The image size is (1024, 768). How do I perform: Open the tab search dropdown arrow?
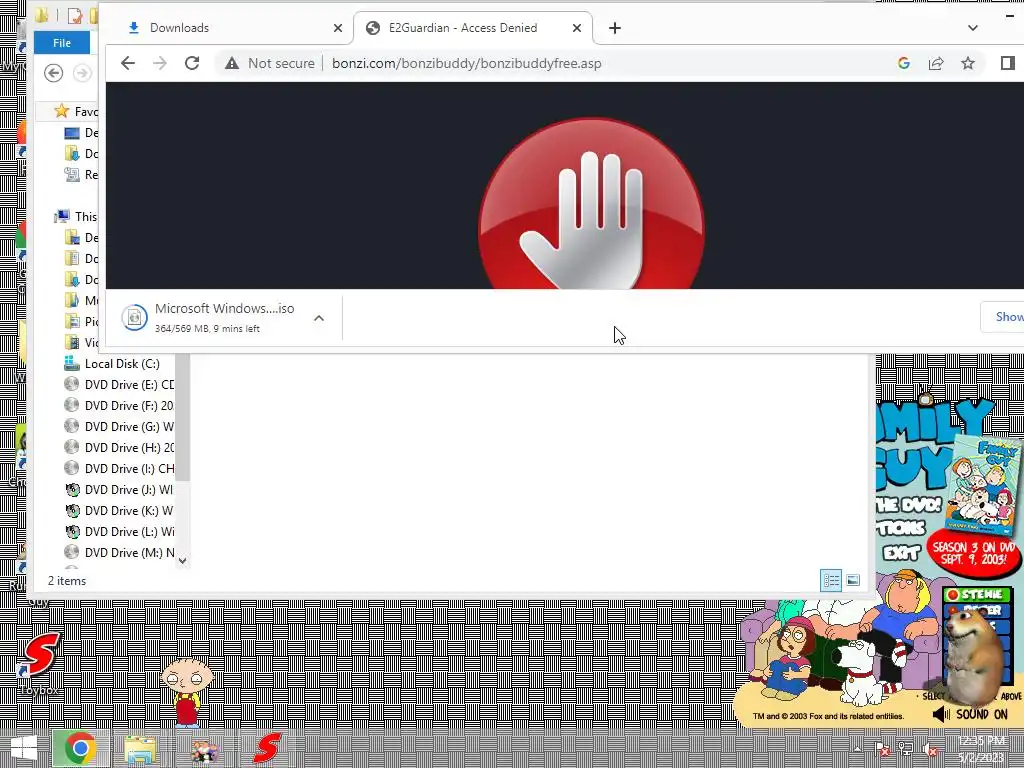972,28
